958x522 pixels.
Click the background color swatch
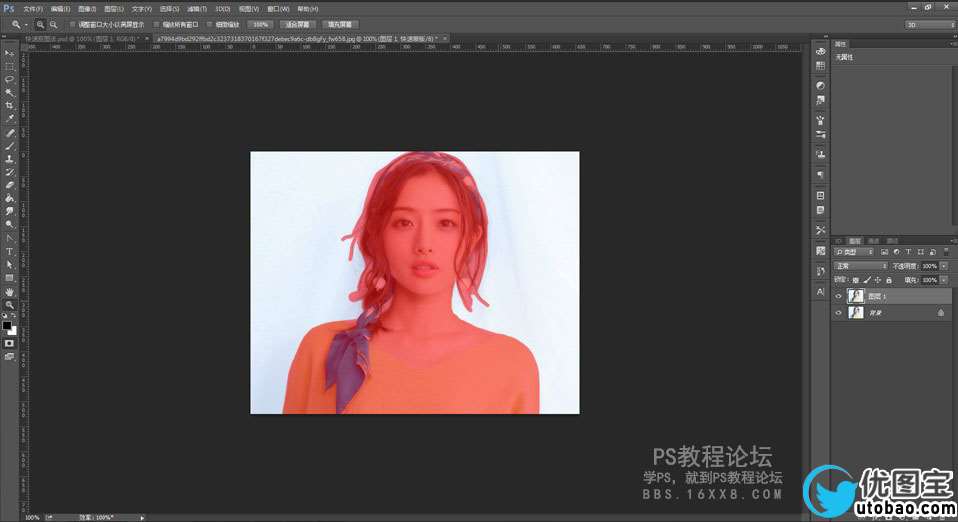pos(13,331)
